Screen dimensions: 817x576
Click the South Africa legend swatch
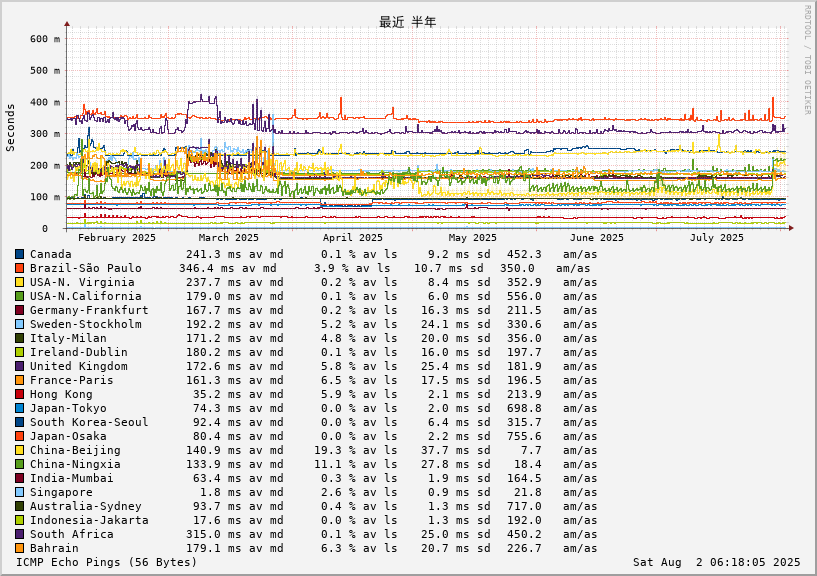point(19,534)
